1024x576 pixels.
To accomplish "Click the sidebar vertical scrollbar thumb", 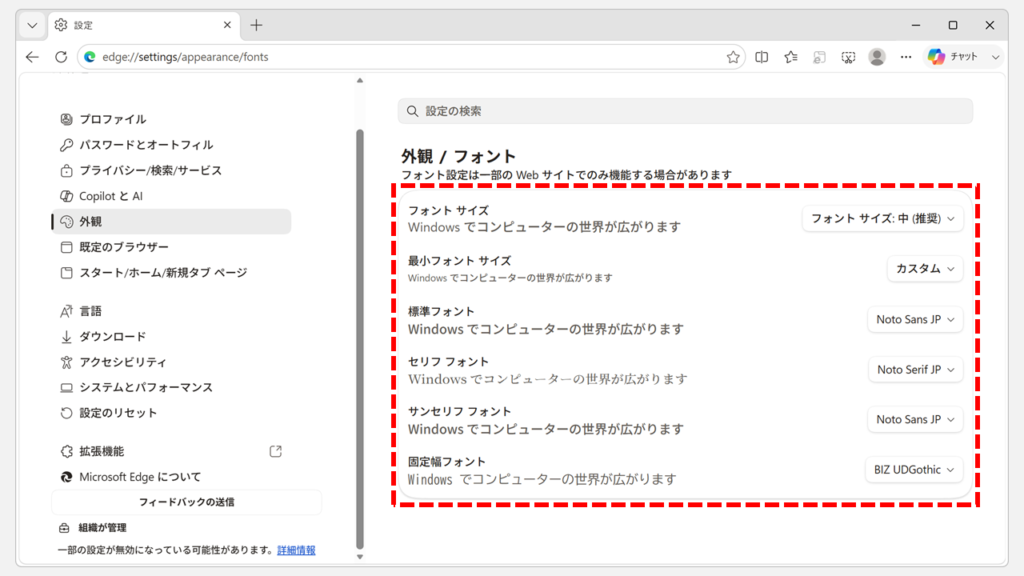I will click(x=360, y=340).
